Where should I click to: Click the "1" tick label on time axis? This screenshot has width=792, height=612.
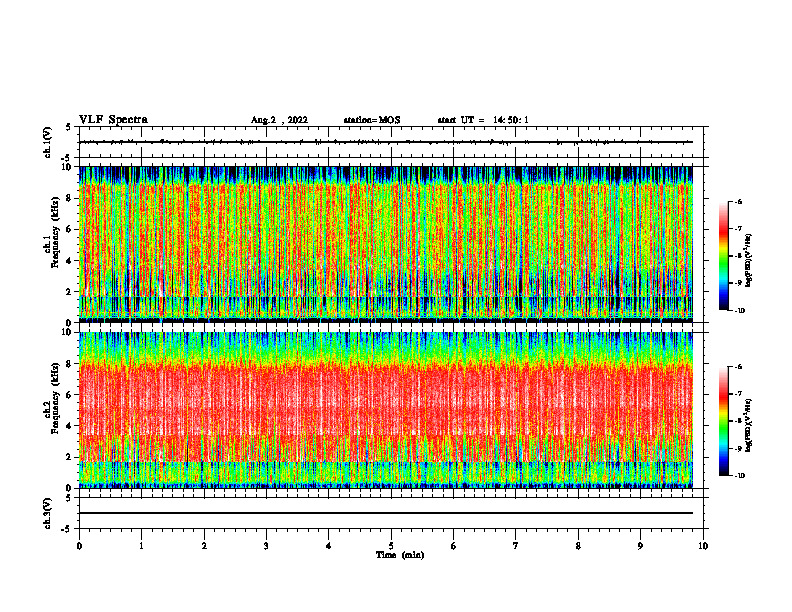click(142, 546)
